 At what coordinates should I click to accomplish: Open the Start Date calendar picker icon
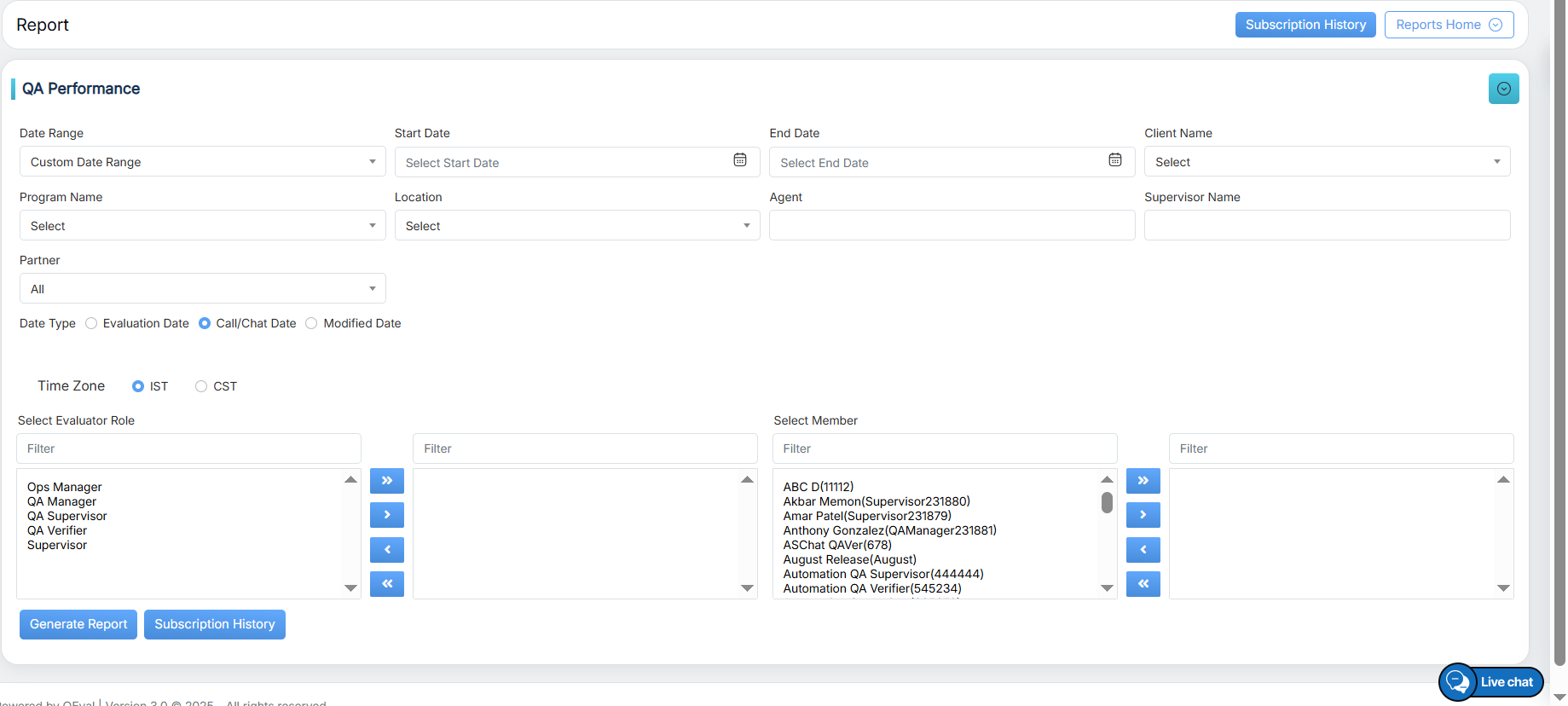[x=740, y=160]
